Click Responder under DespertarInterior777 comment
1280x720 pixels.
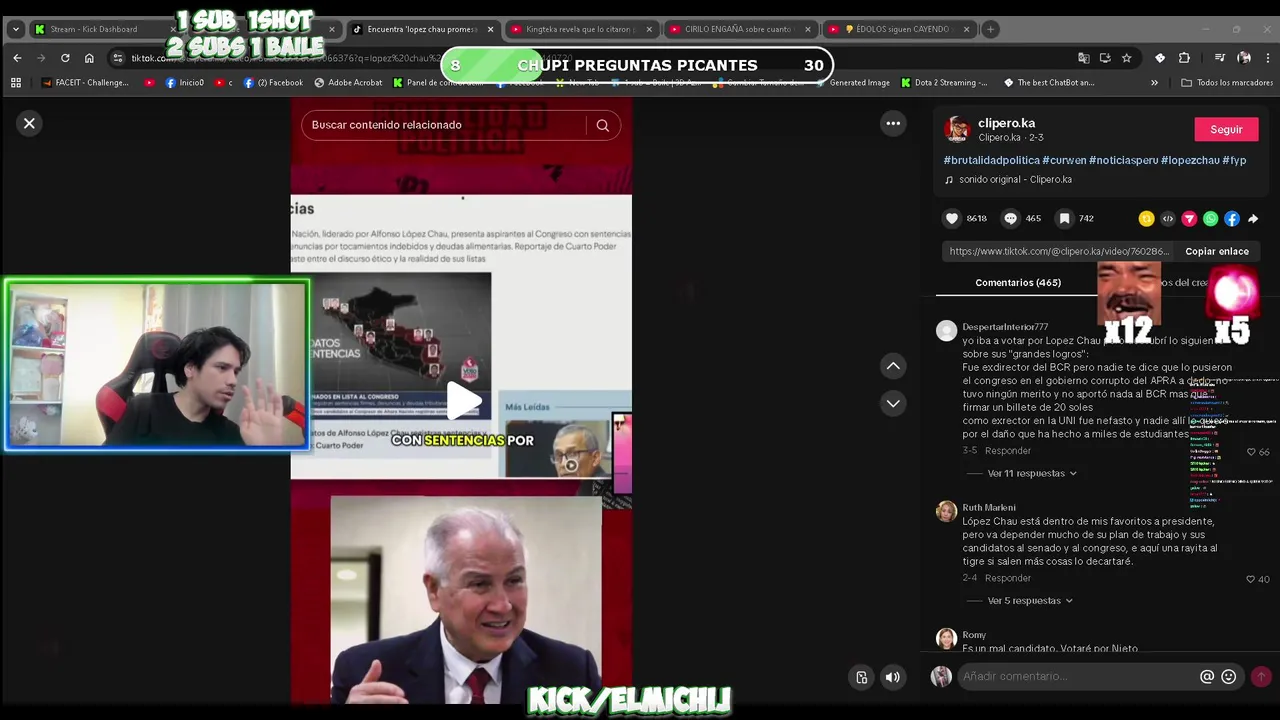pyautogui.click(x=1008, y=451)
